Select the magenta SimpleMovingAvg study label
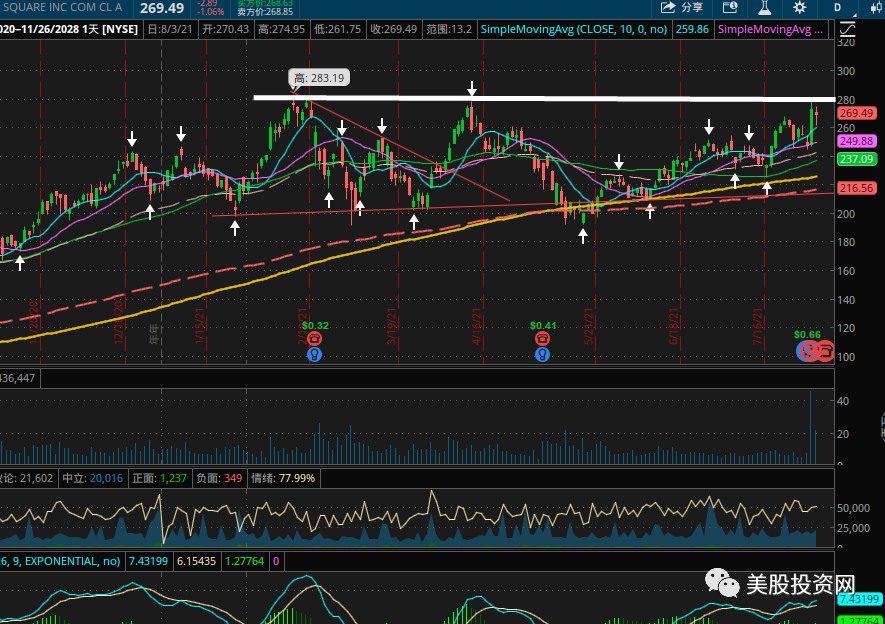 click(x=770, y=29)
